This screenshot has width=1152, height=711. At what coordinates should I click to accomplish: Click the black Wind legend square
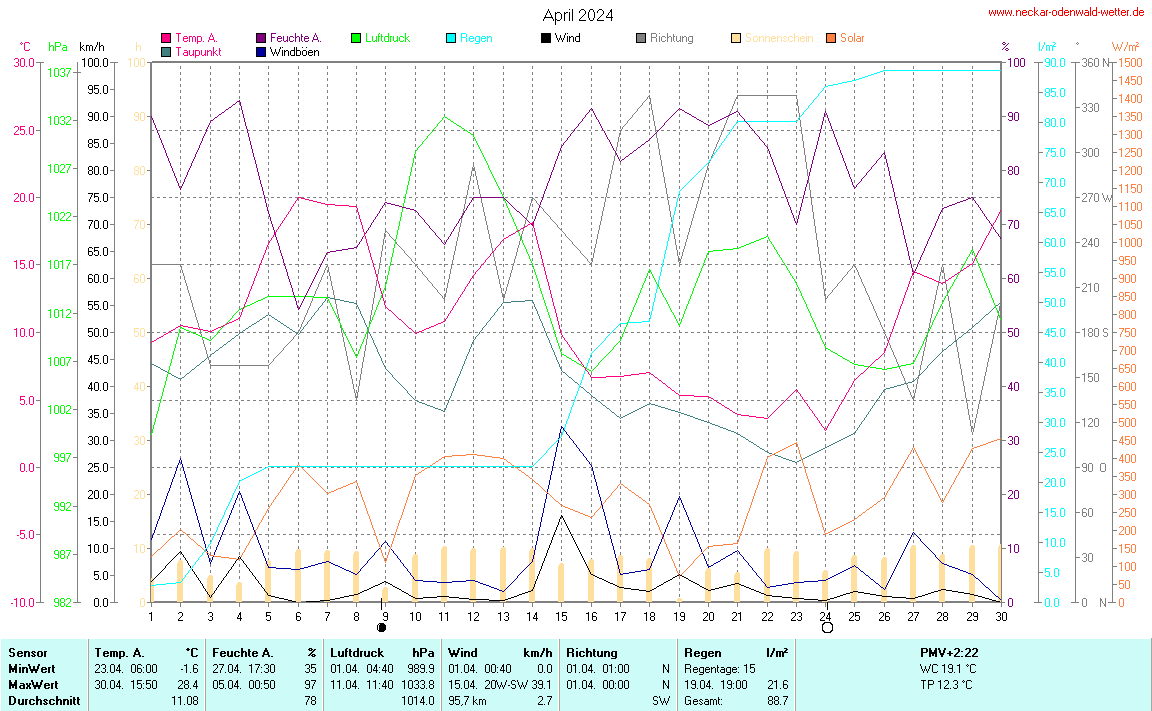tap(545, 38)
